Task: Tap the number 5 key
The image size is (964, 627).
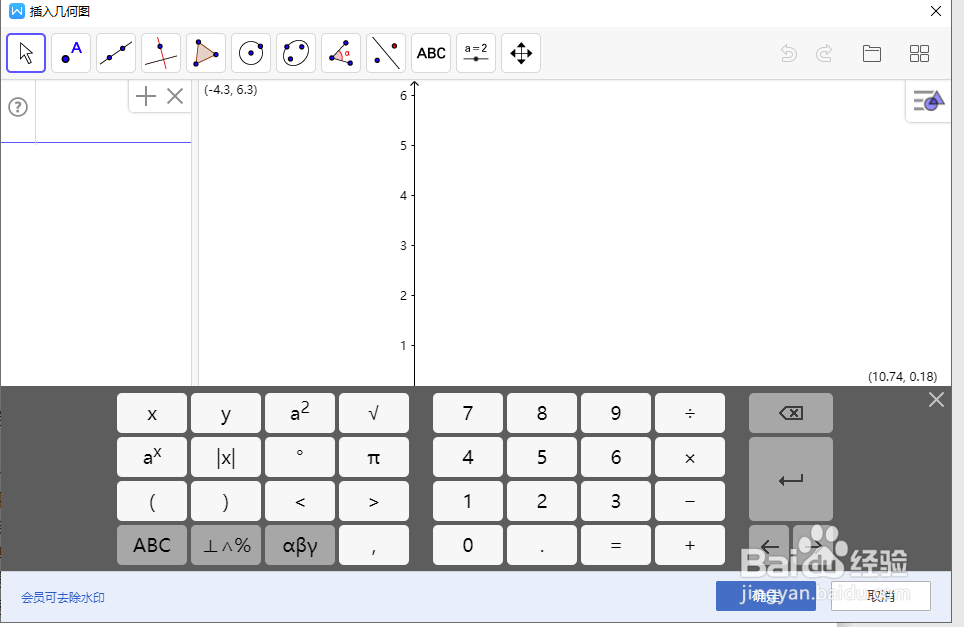Action: [x=542, y=457]
